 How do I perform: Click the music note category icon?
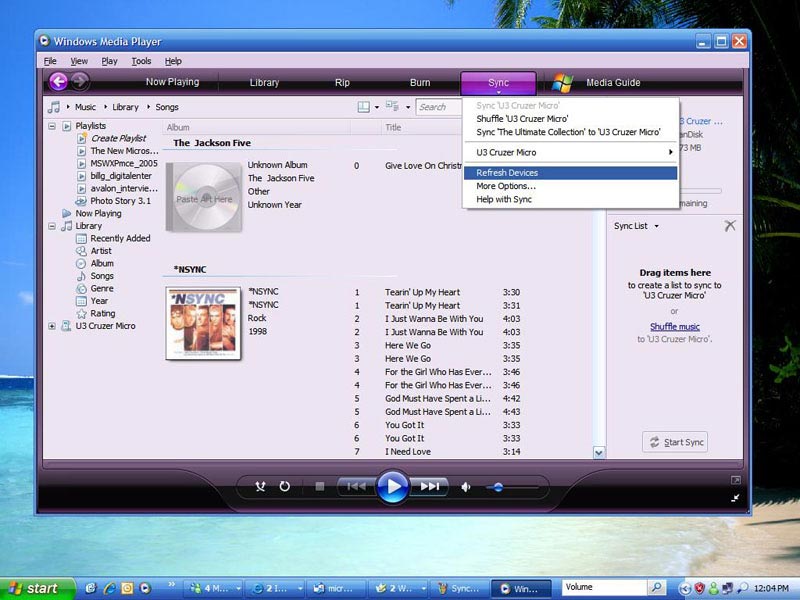click(x=54, y=107)
